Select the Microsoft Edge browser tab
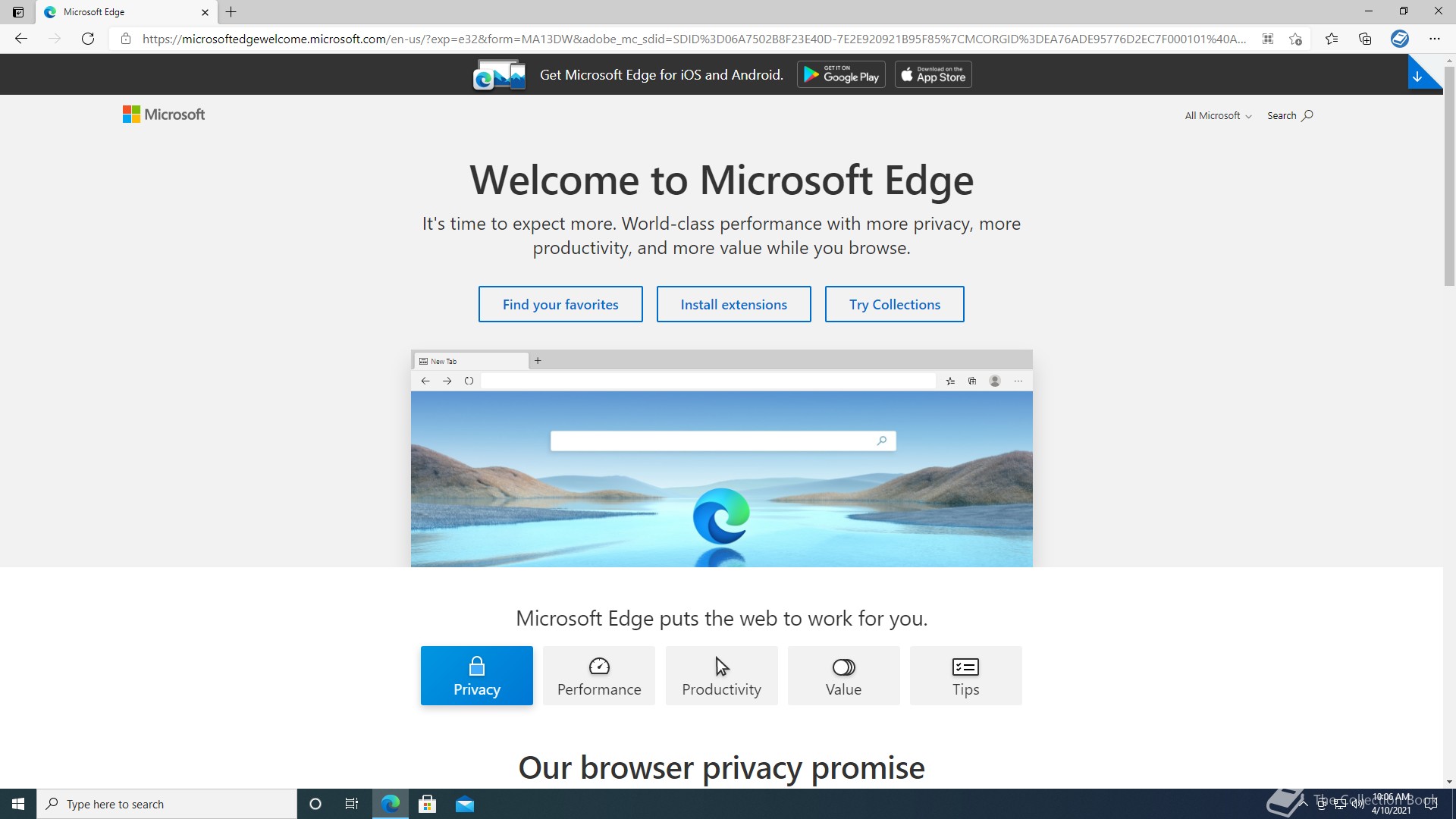Image resolution: width=1456 pixels, height=819 pixels. [126, 12]
